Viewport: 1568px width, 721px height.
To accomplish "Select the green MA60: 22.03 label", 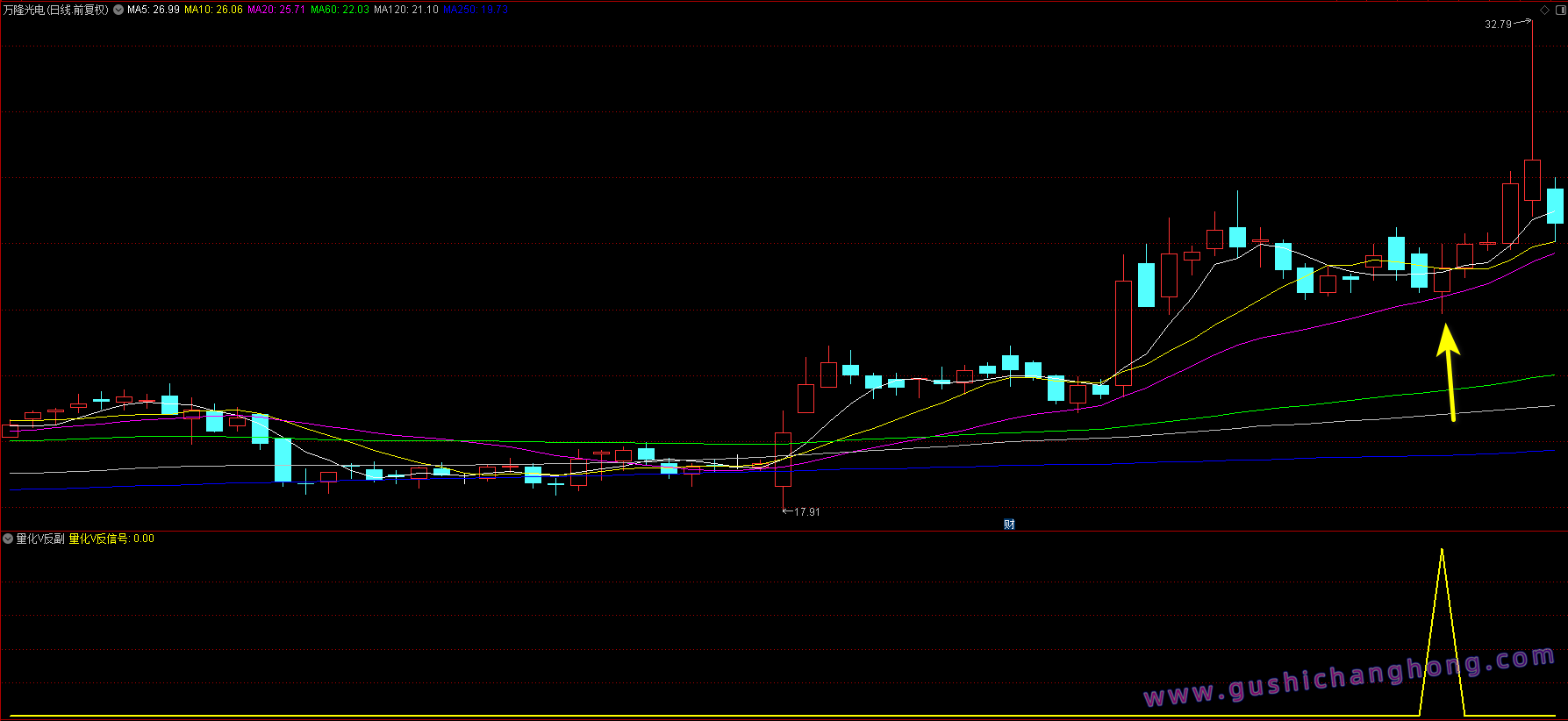I will pos(340,10).
